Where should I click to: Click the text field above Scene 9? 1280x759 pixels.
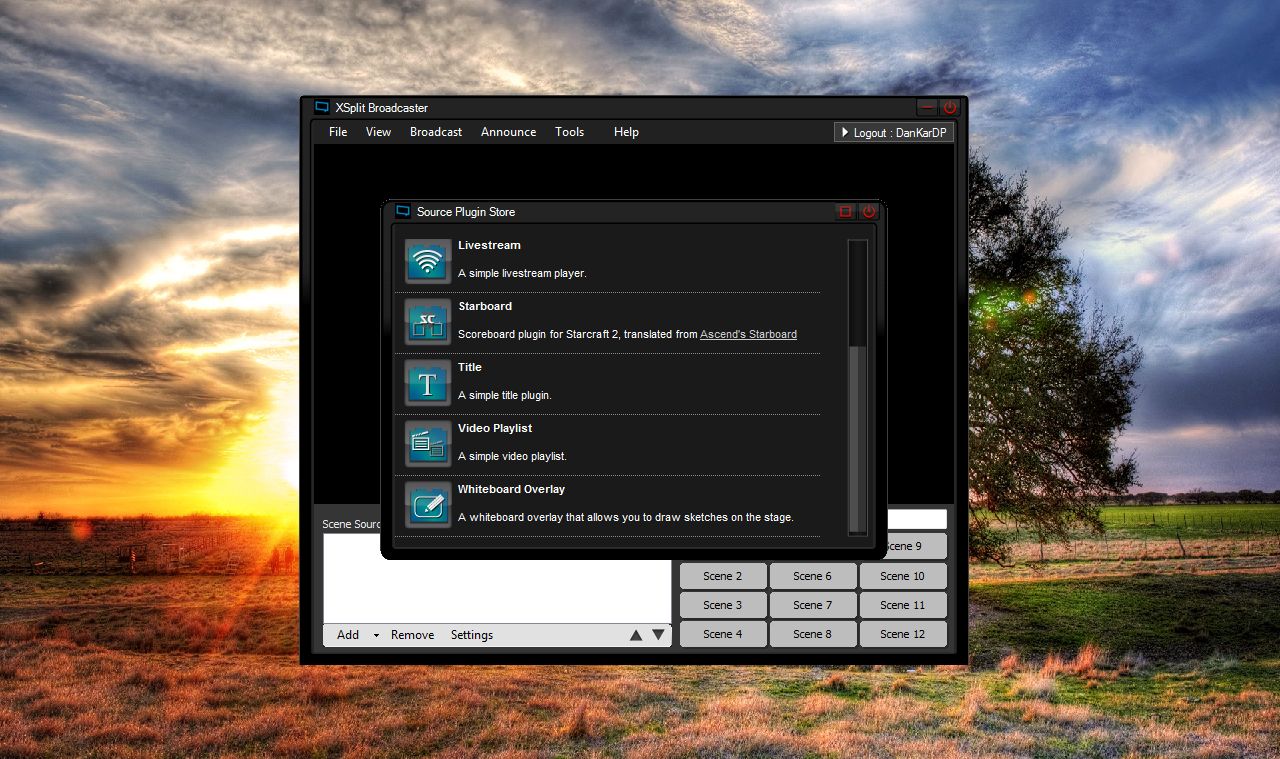click(x=916, y=519)
